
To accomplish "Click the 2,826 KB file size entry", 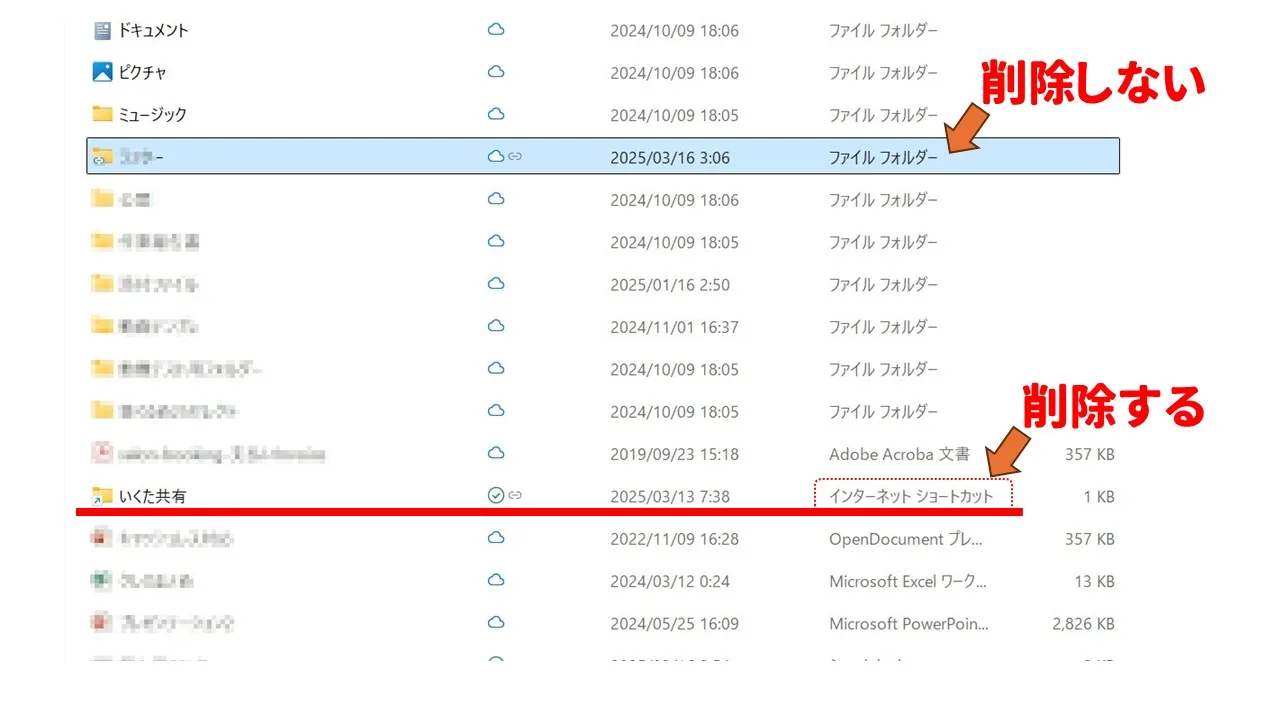I will tap(1083, 624).
